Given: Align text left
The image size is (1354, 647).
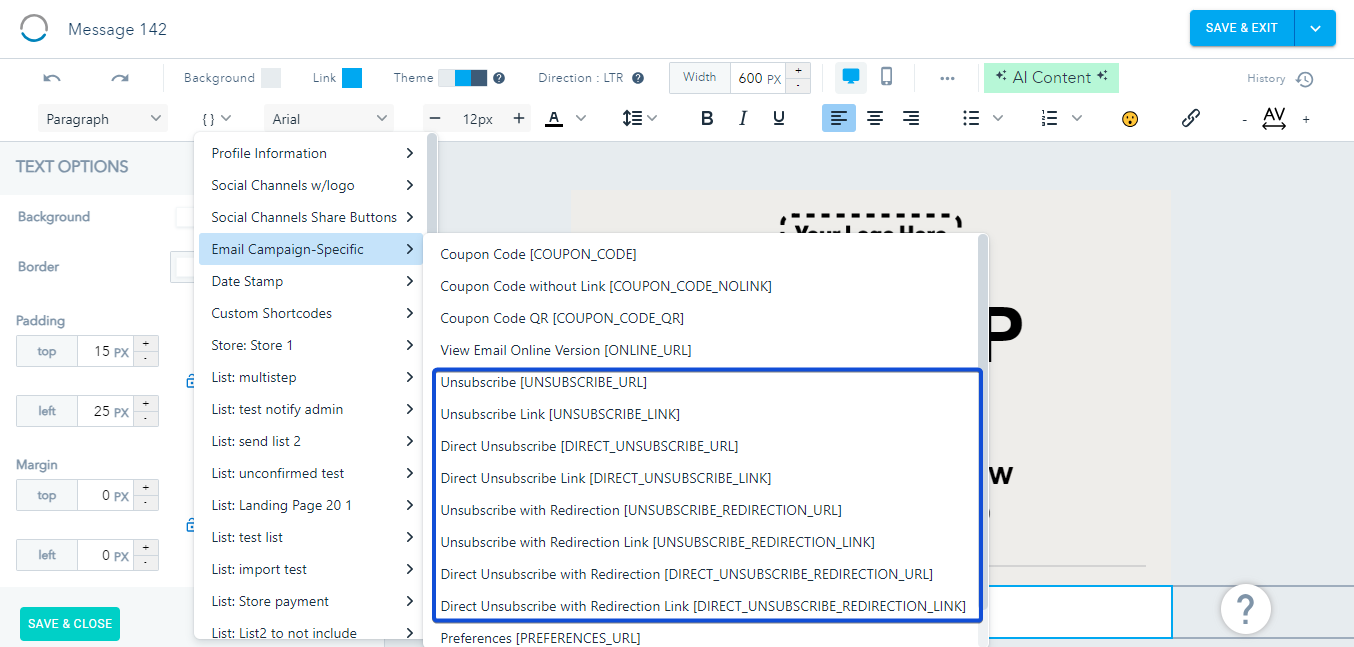Looking at the screenshot, I should pyautogui.click(x=839, y=119).
